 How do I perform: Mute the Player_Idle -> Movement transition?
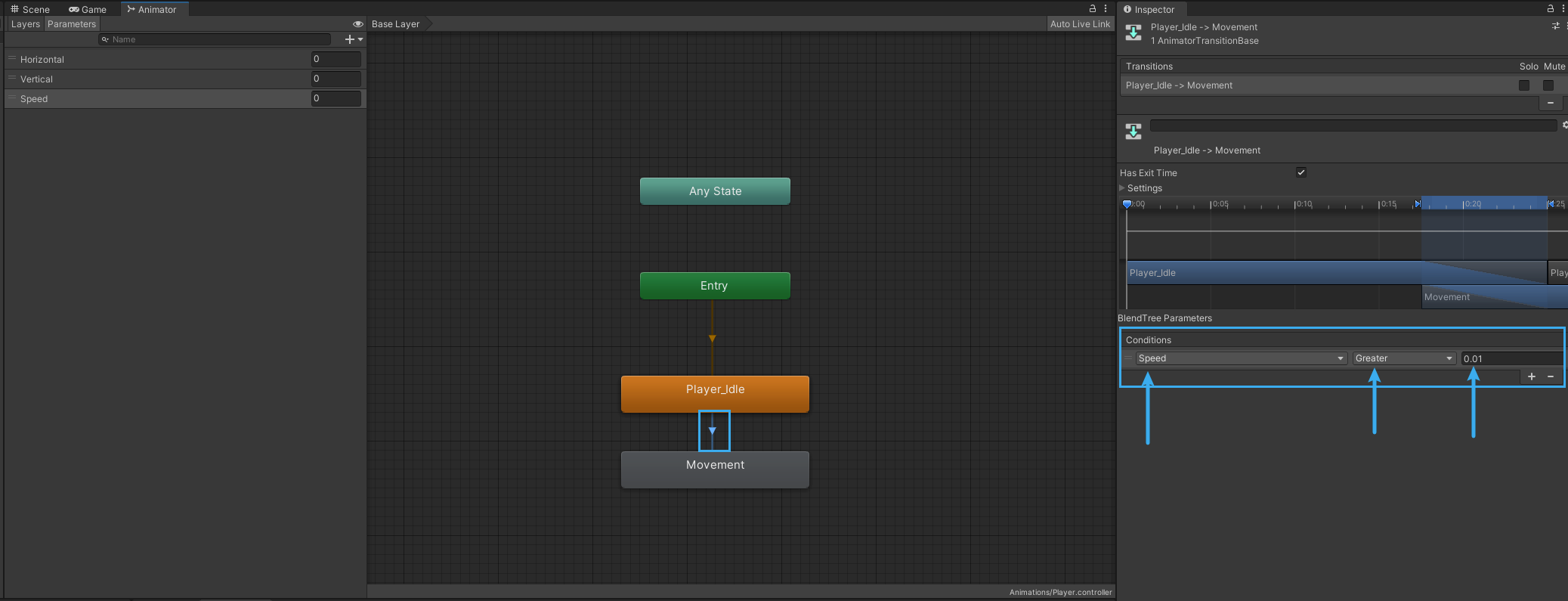1548,85
